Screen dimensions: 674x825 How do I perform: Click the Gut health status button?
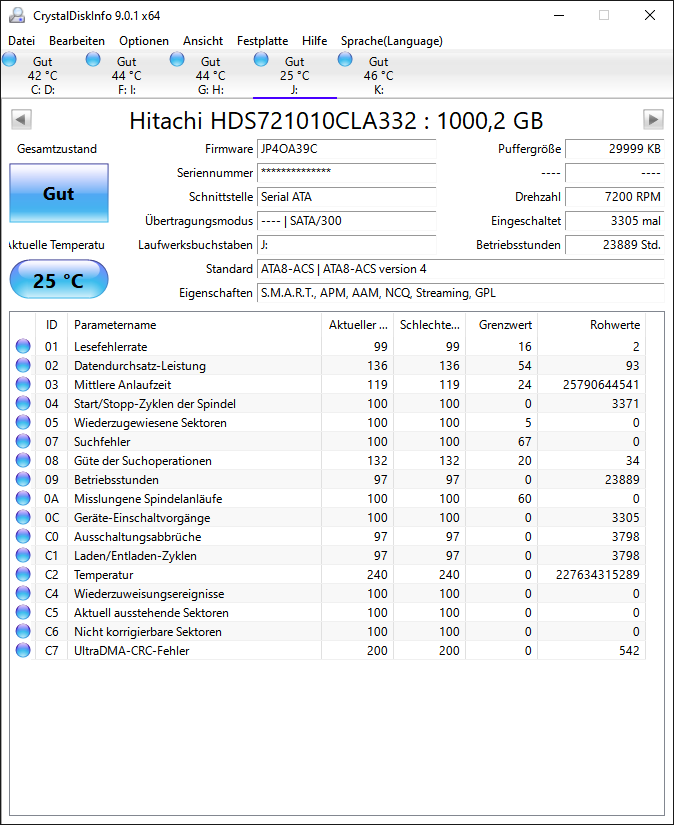[x=59, y=193]
